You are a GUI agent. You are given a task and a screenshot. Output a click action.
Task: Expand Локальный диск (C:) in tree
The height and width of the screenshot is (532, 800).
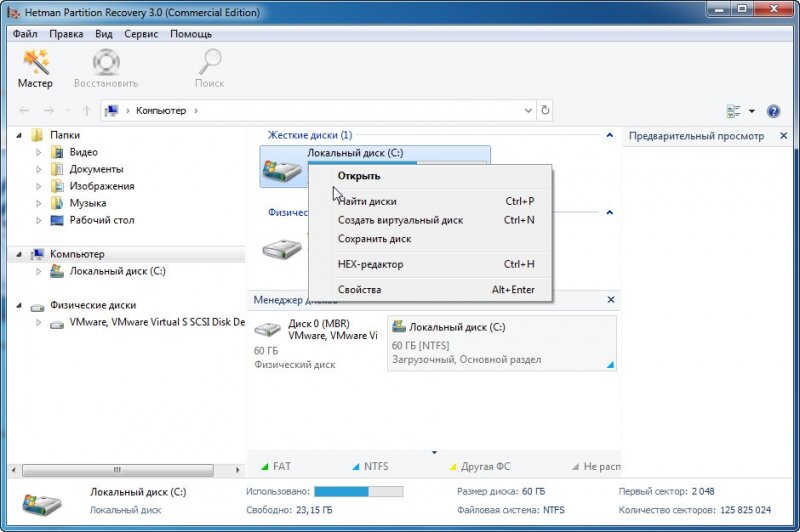click(x=39, y=271)
